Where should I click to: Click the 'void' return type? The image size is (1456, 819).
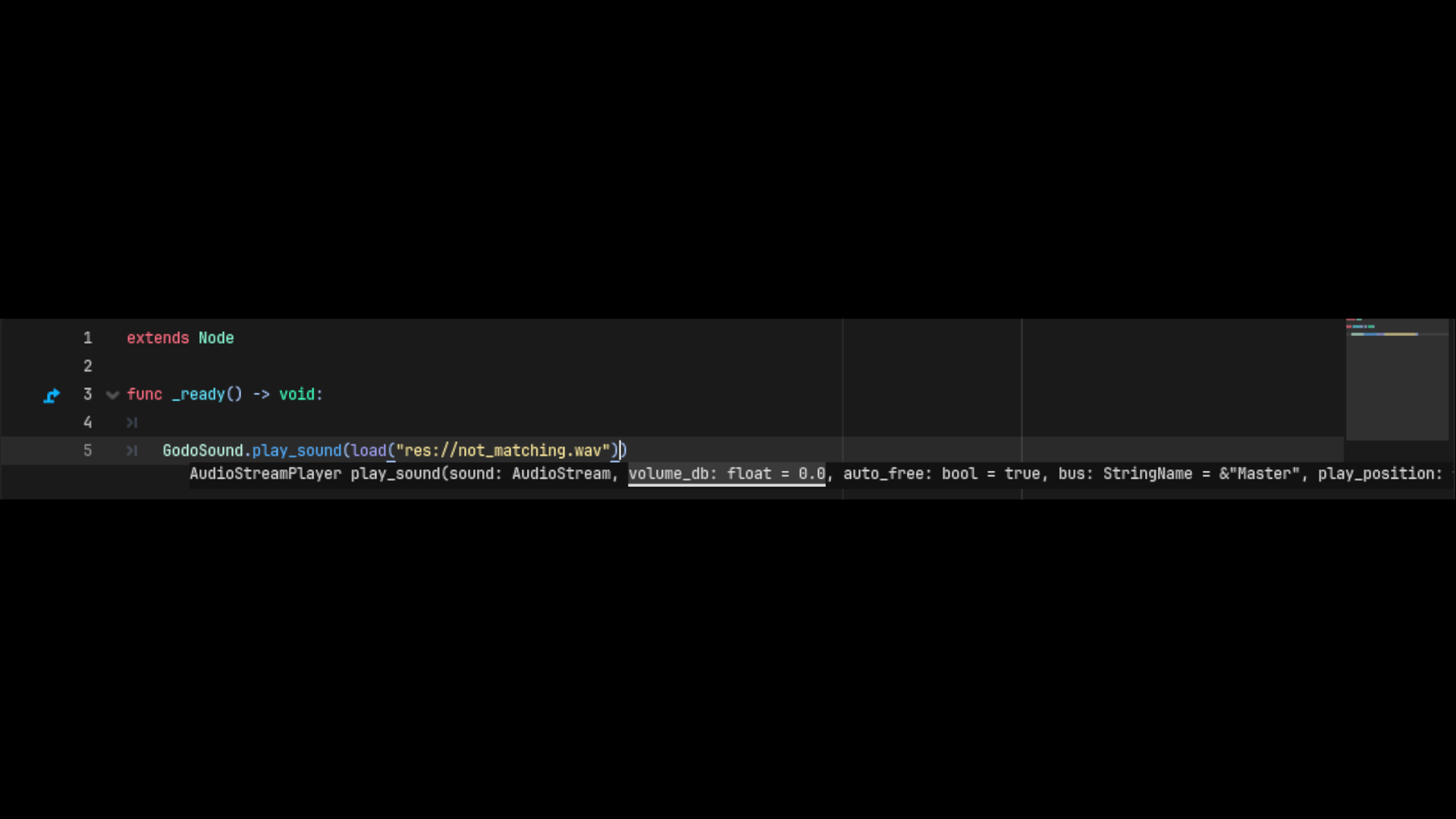pyautogui.click(x=297, y=394)
